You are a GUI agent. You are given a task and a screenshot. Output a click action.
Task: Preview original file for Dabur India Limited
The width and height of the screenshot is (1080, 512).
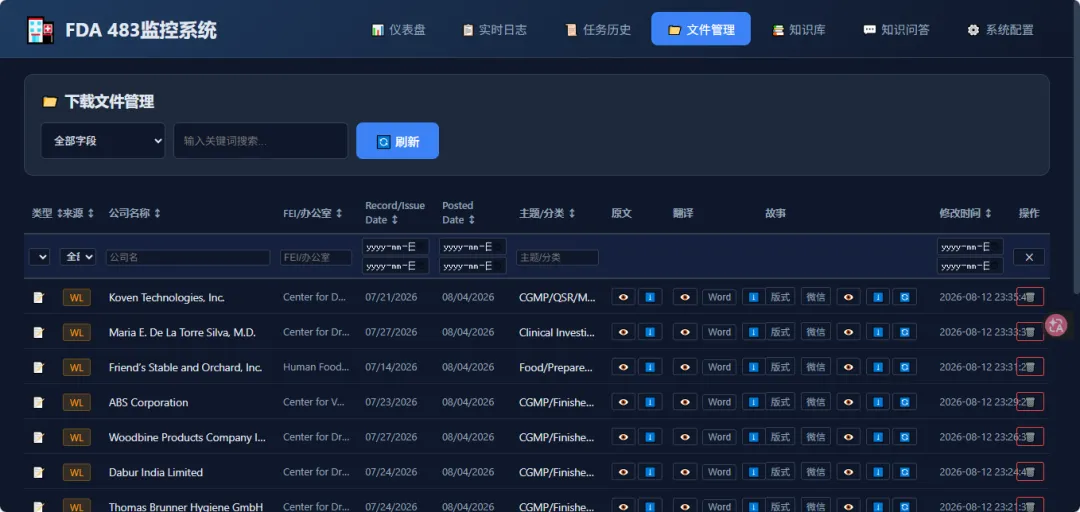click(x=623, y=472)
